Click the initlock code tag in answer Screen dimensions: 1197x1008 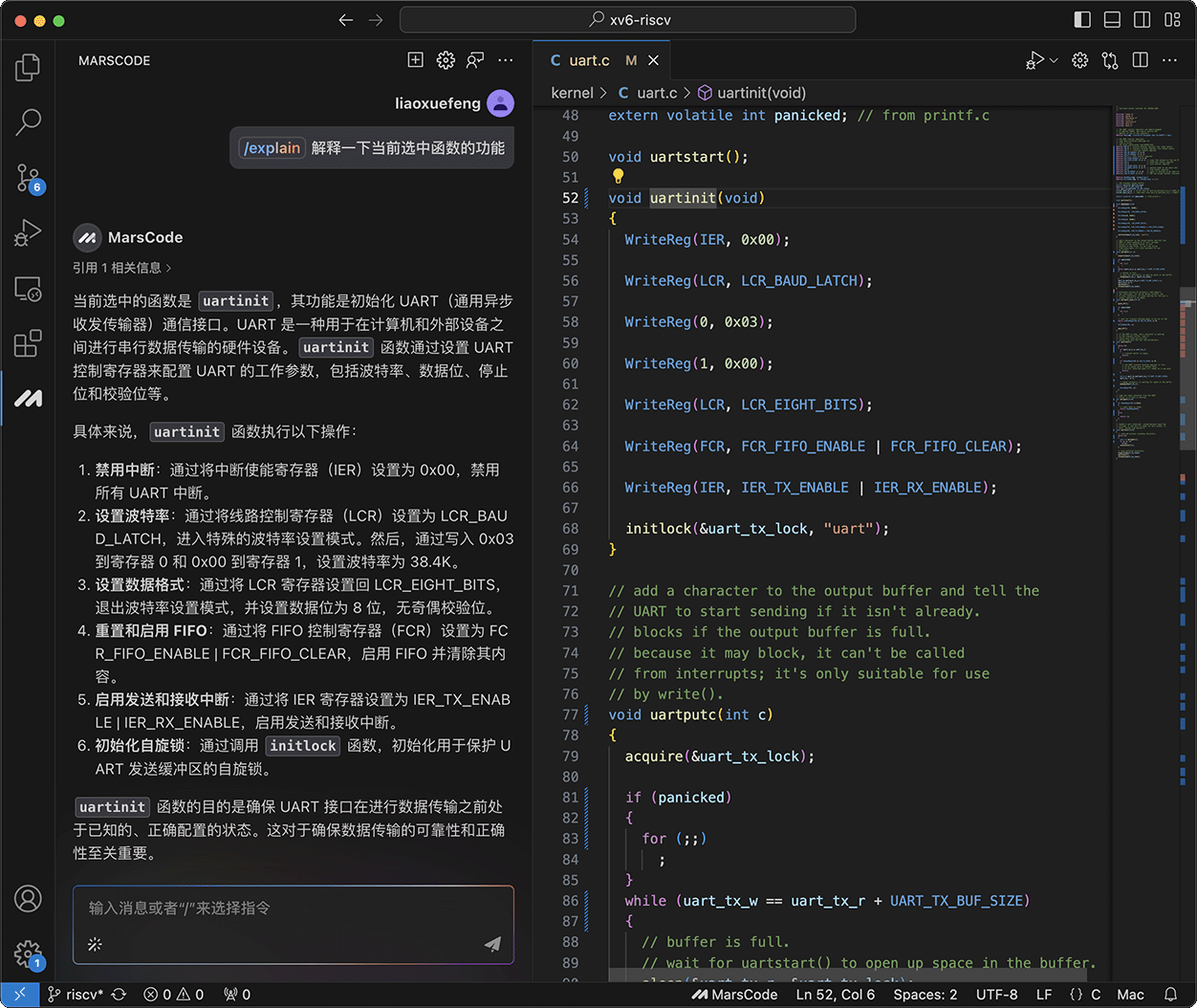tap(303, 746)
